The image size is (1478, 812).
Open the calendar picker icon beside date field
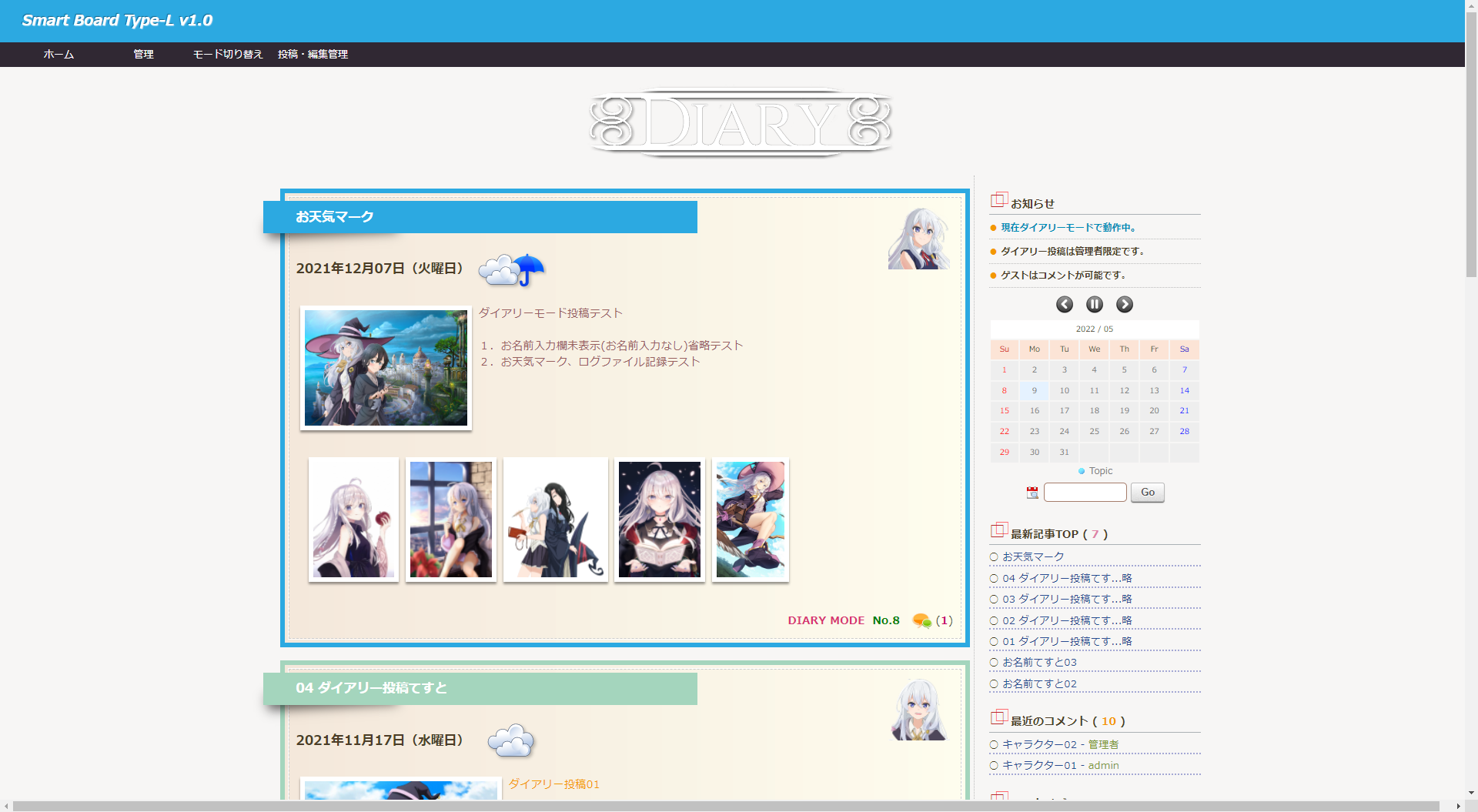1032,493
